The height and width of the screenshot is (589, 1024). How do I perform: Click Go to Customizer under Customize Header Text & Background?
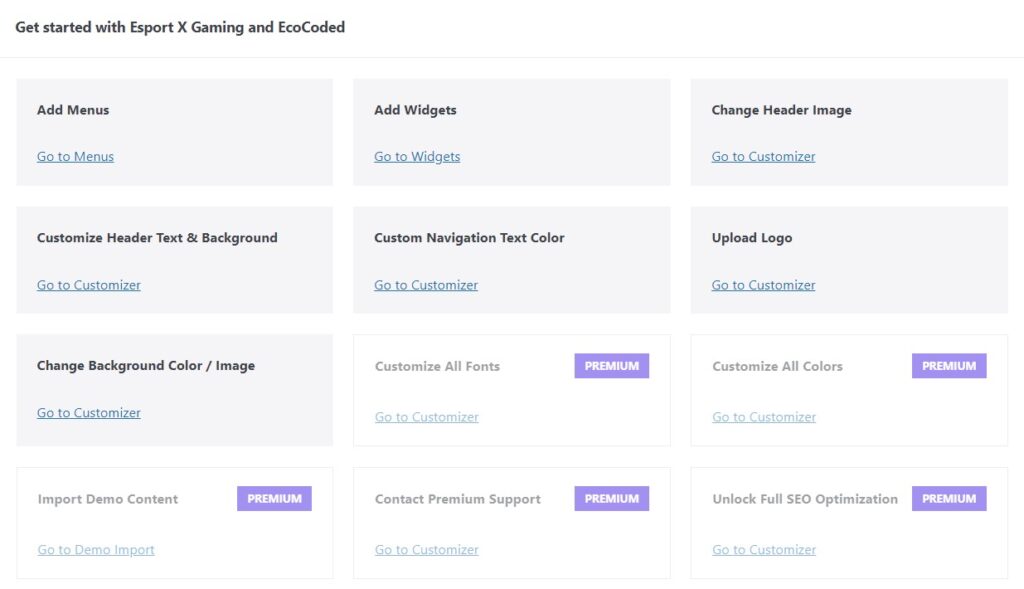(89, 285)
